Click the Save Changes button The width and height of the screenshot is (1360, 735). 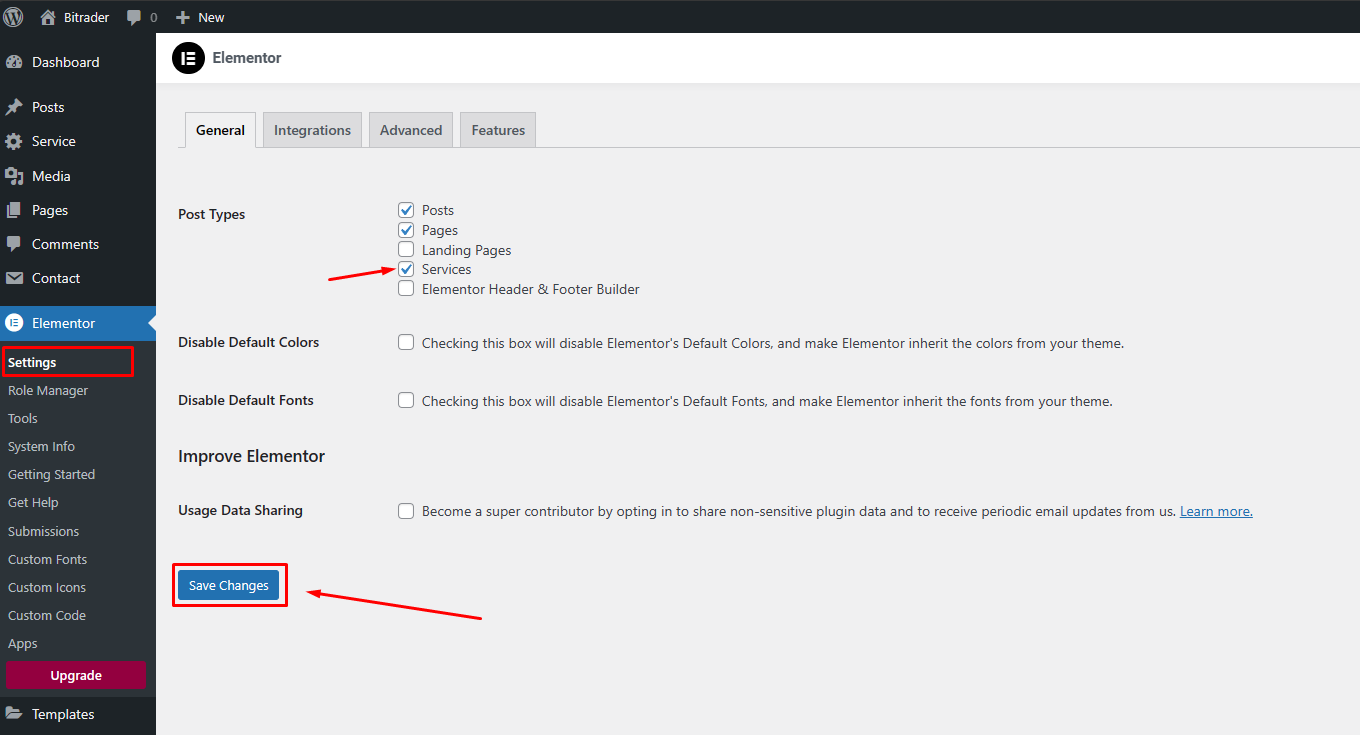(229, 585)
